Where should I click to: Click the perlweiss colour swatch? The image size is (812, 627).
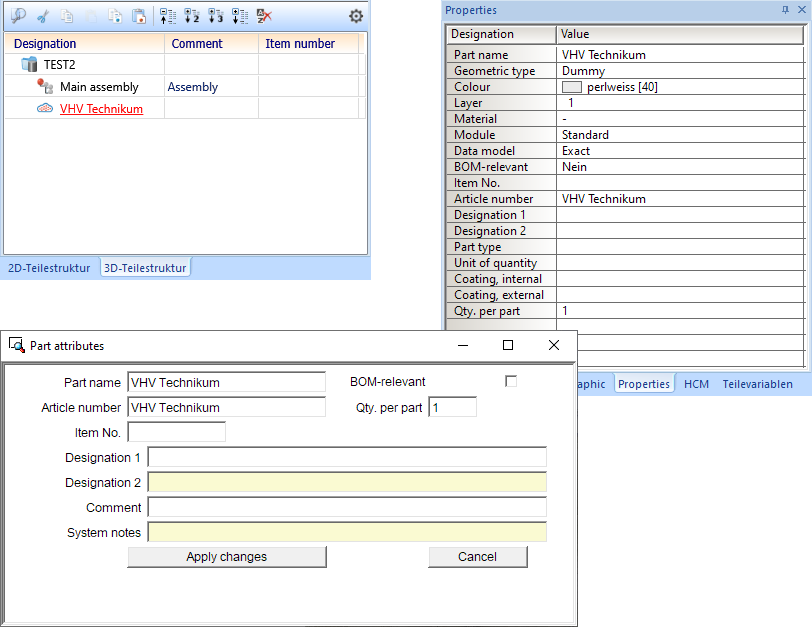click(x=572, y=87)
